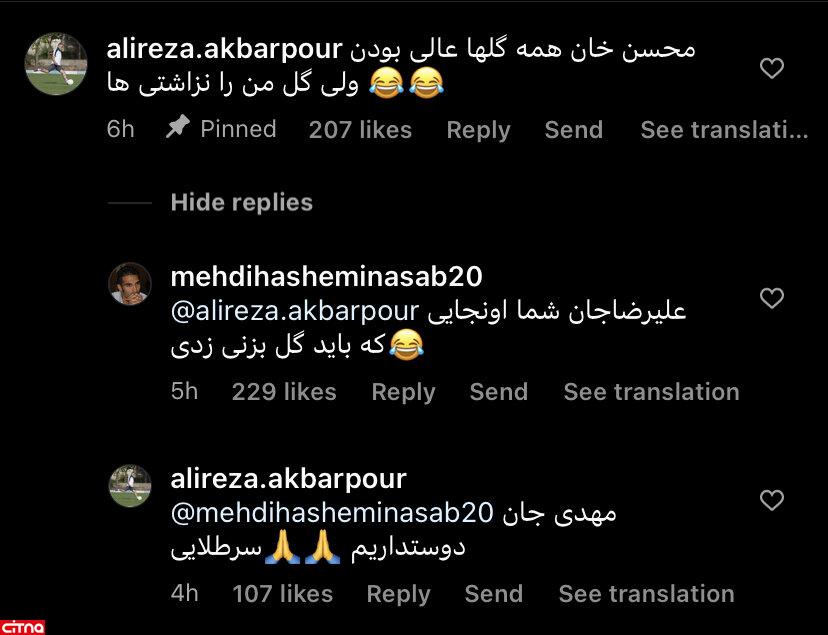Image resolution: width=828 pixels, height=635 pixels.
Task: Send the 107-likes comment
Action: tap(494, 593)
